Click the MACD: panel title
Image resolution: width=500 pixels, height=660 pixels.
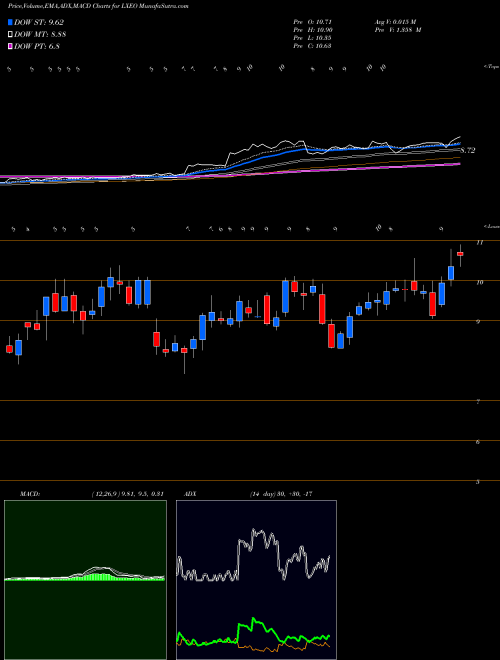29,494
